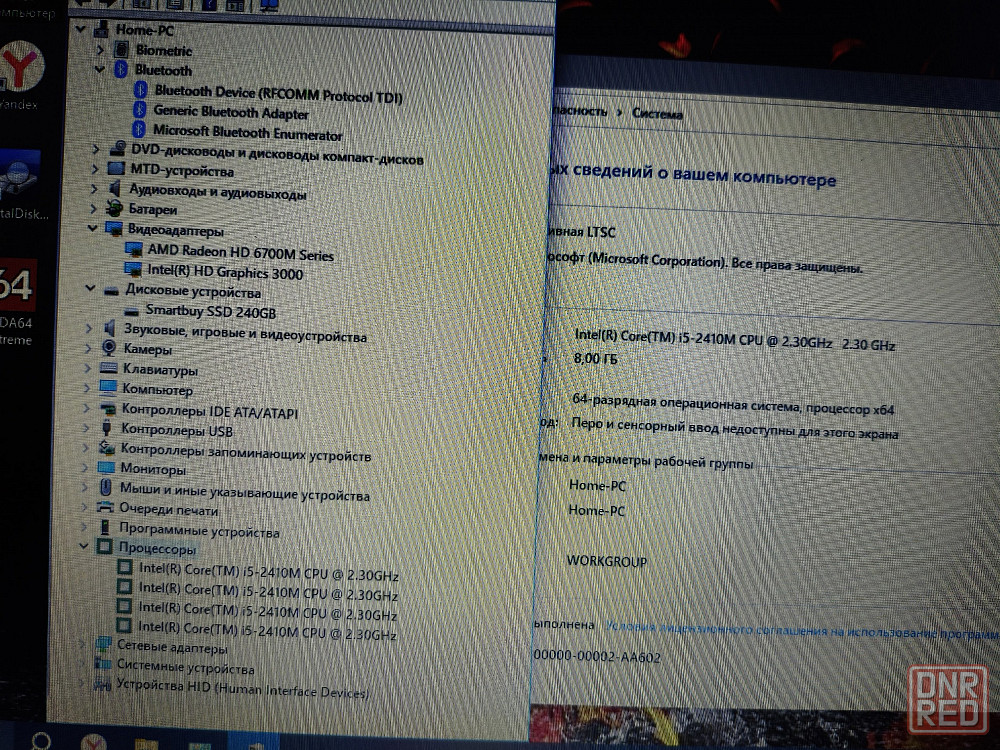Select Generic Bluetooth Adapter device
The image size is (1000, 750).
pos(231,112)
